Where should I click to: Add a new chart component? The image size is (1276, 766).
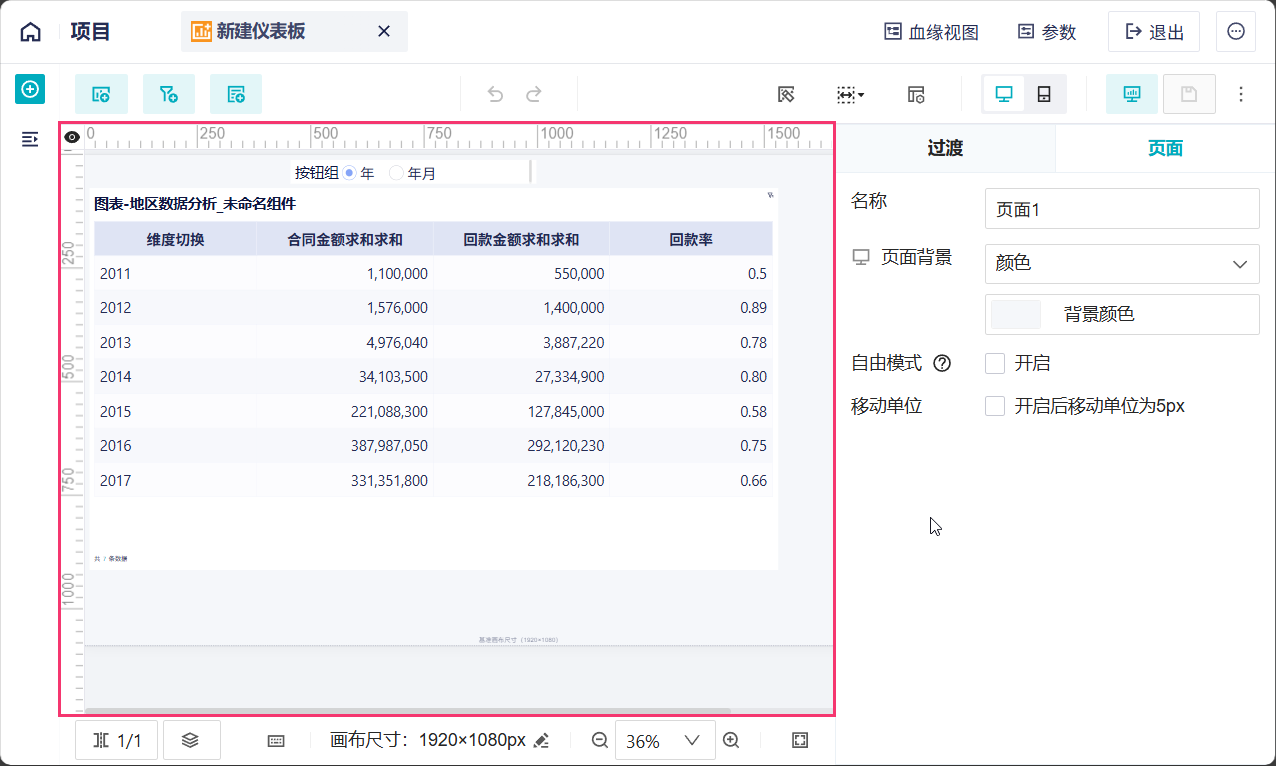point(101,94)
